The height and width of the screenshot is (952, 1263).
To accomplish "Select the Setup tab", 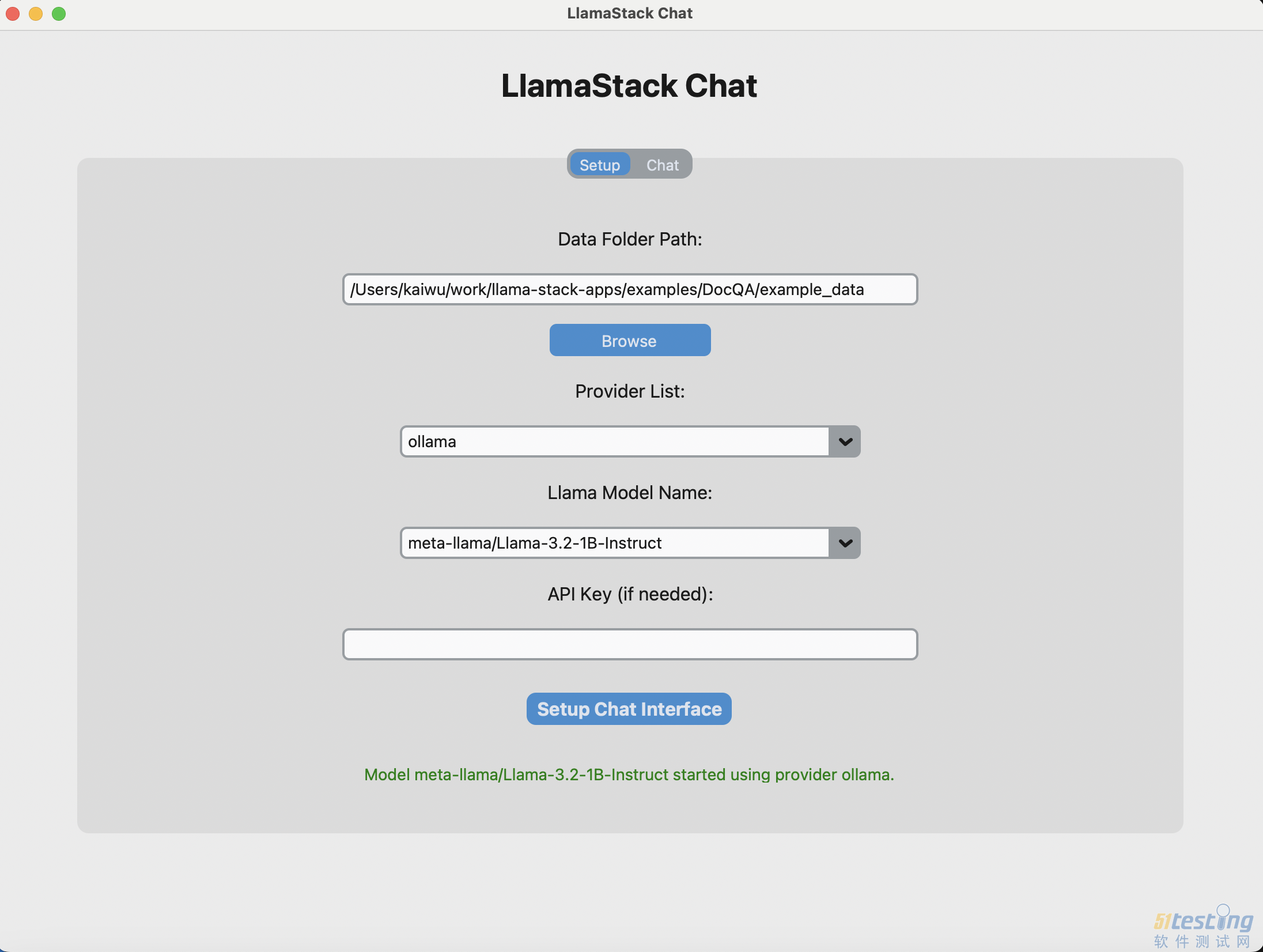I will coord(599,165).
